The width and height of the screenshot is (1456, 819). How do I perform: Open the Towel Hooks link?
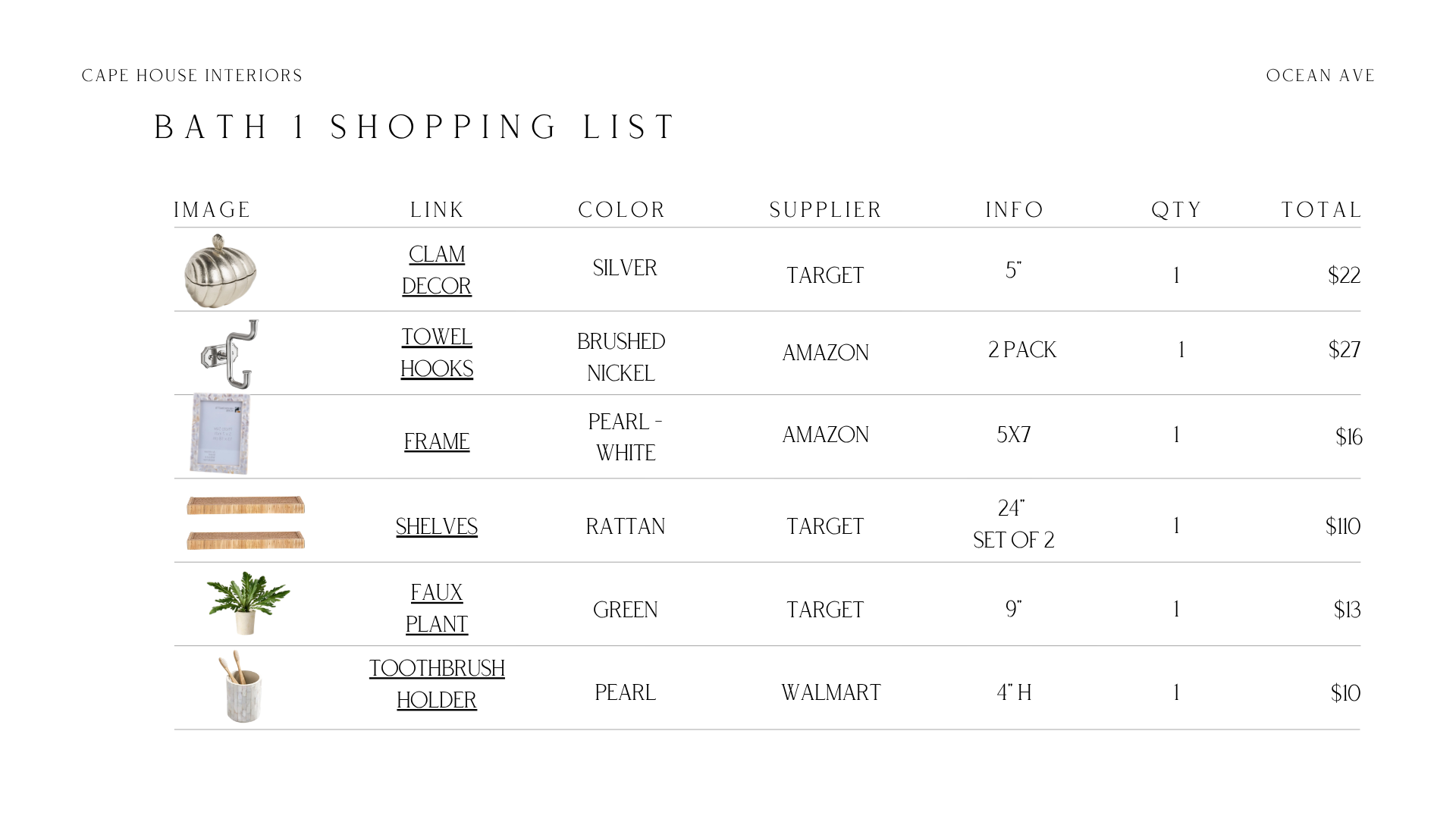437,353
